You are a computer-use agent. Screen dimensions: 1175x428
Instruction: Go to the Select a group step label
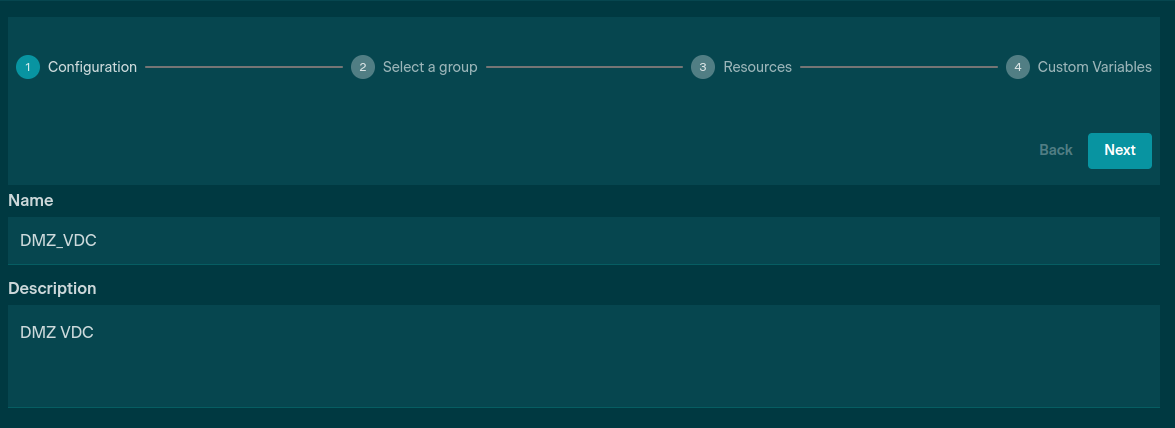tap(430, 67)
